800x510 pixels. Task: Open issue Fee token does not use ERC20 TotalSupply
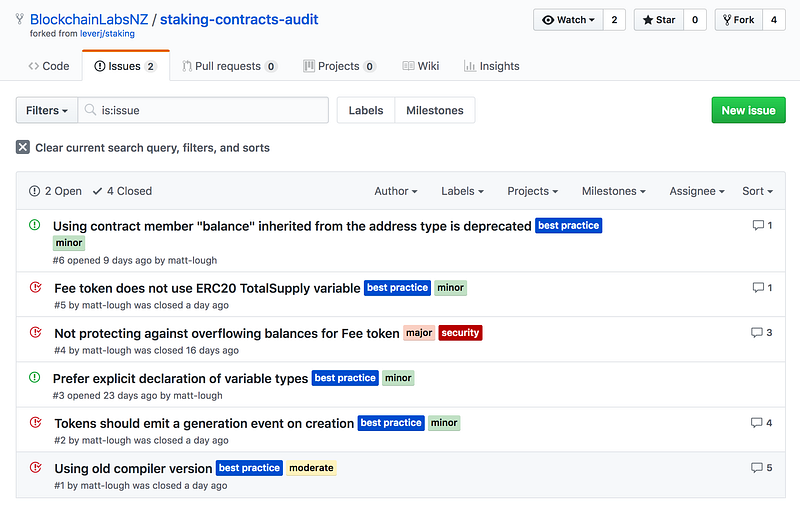pos(207,288)
